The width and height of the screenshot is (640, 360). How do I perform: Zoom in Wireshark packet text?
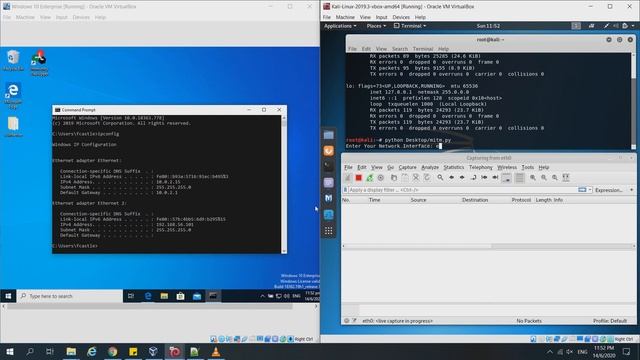(x=533, y=178)
